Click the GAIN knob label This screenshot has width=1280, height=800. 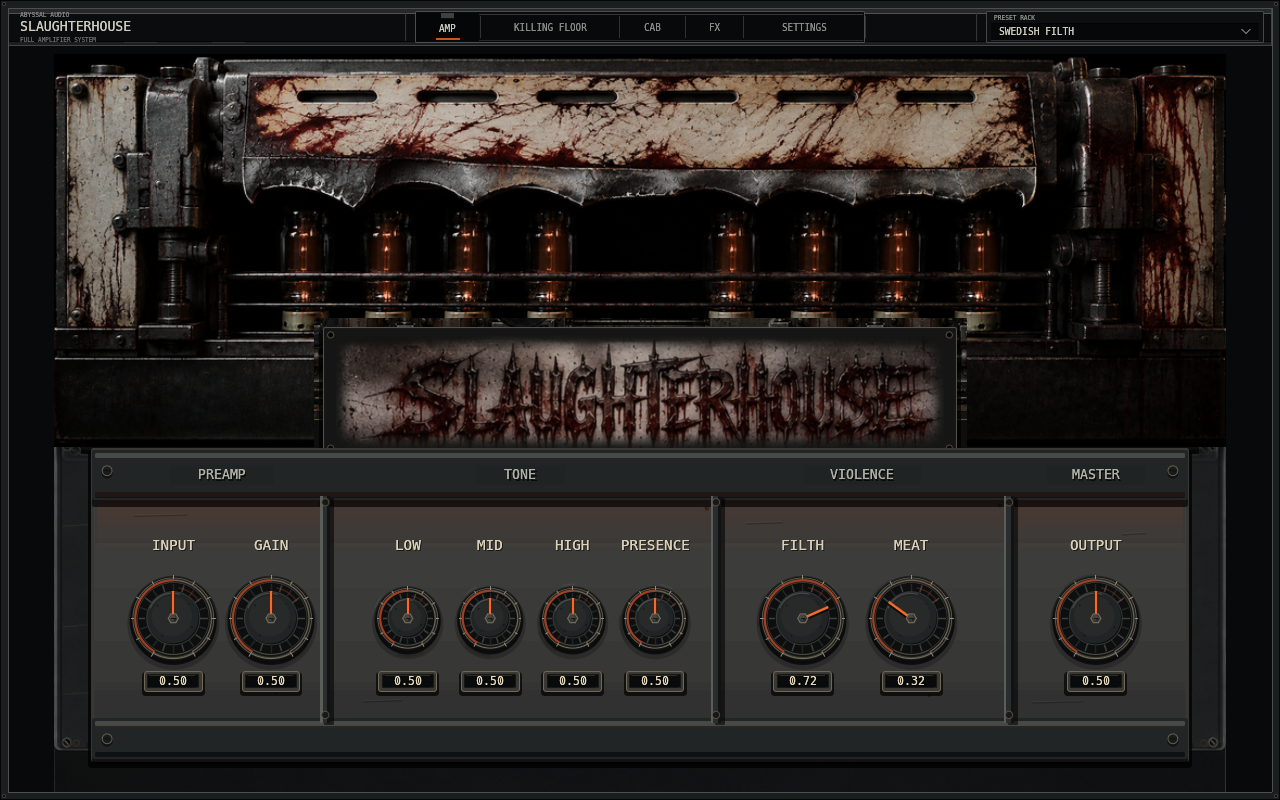click(x=271, y=545)
